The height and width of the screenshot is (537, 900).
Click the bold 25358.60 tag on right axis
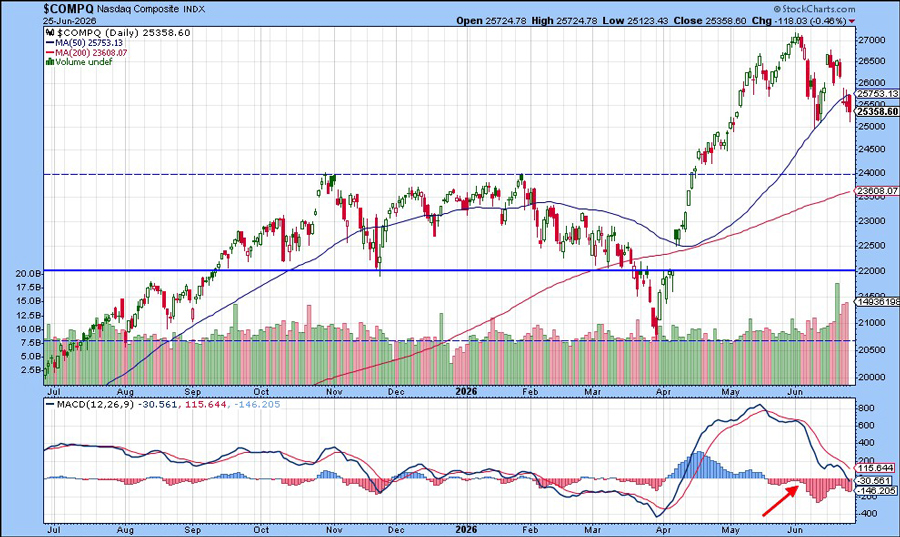pyautogui.click(x=878, y=112)
